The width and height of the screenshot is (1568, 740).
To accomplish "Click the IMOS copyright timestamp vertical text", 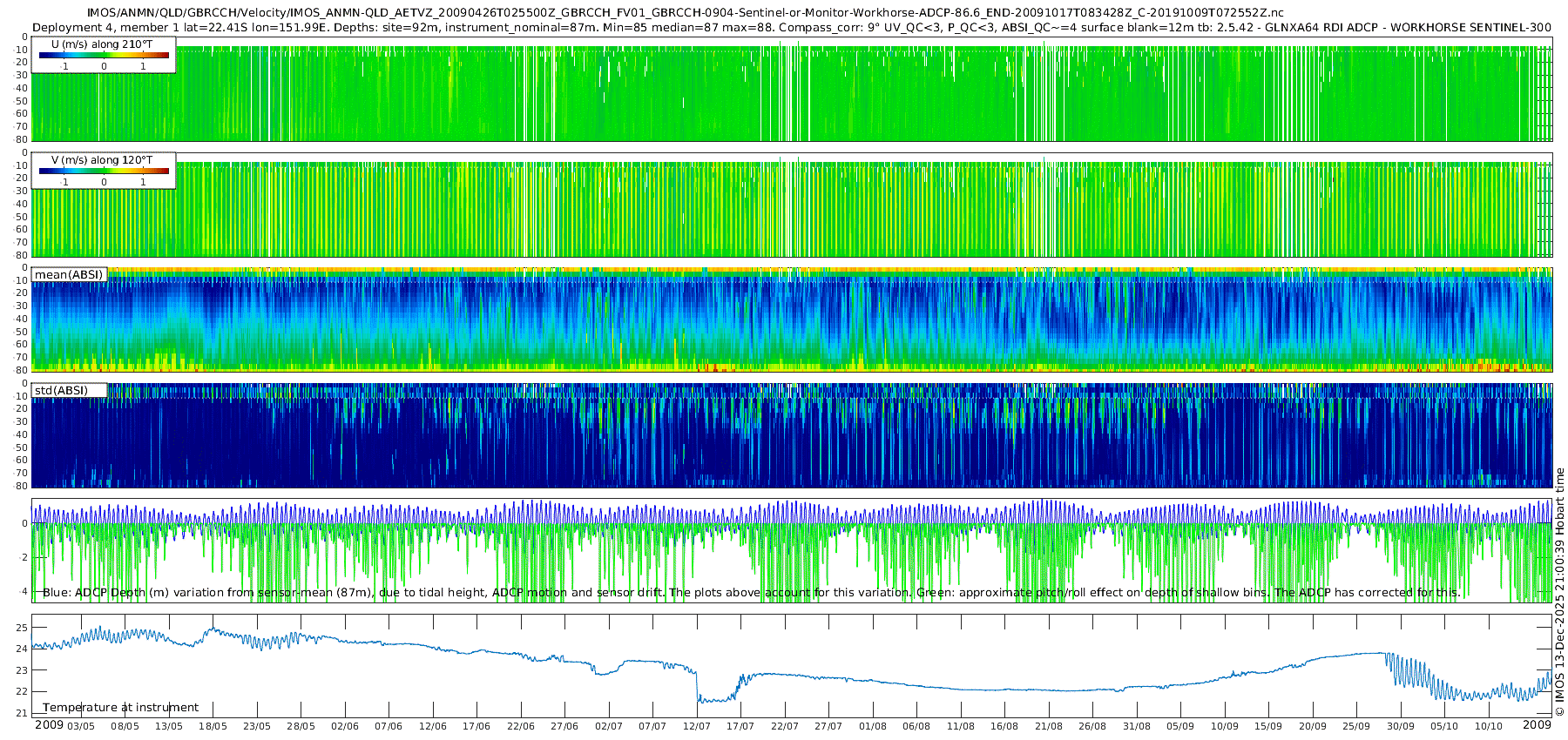I will click(x=1559, y=592).
